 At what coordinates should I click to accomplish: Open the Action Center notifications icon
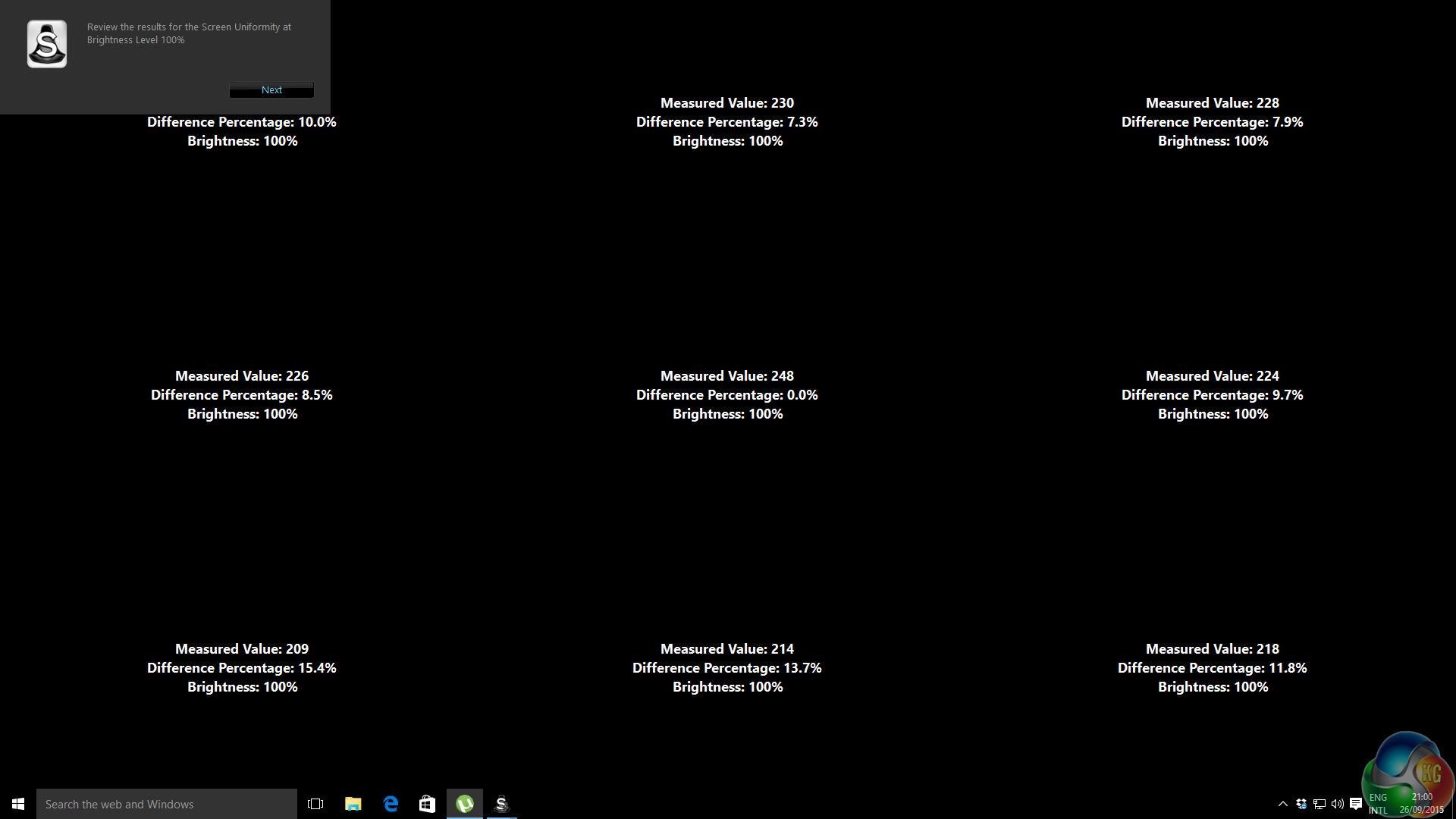tap(1356, 804)
